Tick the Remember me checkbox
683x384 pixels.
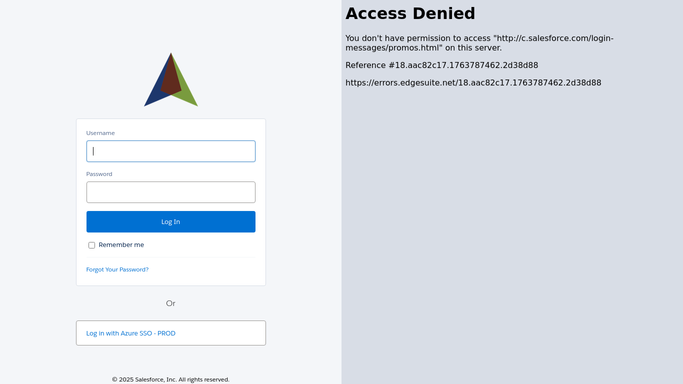[x=91, y=245]
